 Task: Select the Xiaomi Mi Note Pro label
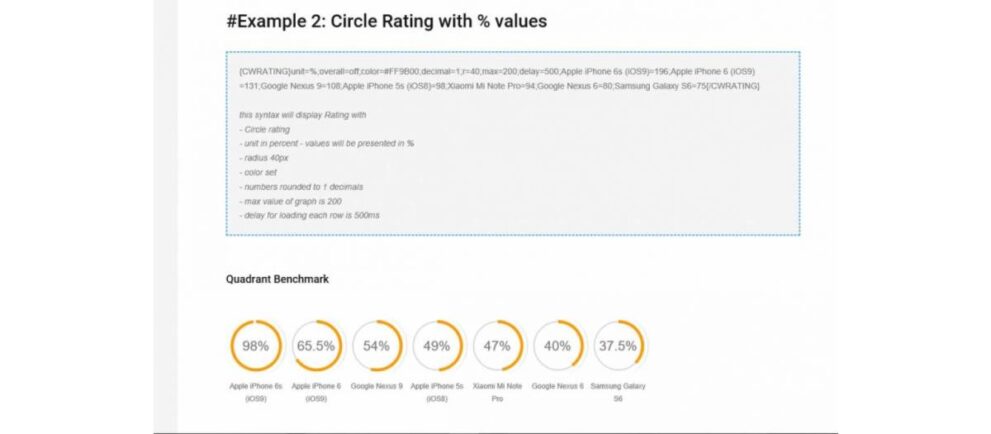[497, 392]
